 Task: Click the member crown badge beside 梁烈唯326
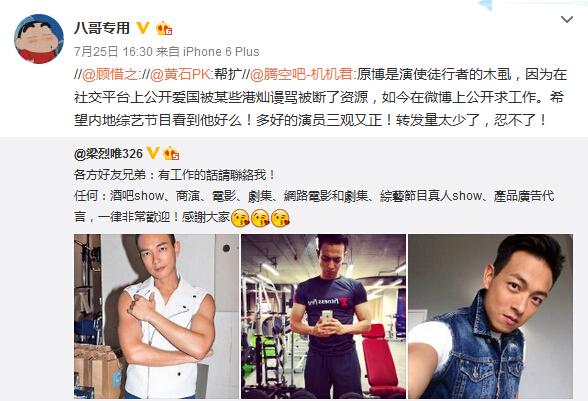tap(171, 153)
